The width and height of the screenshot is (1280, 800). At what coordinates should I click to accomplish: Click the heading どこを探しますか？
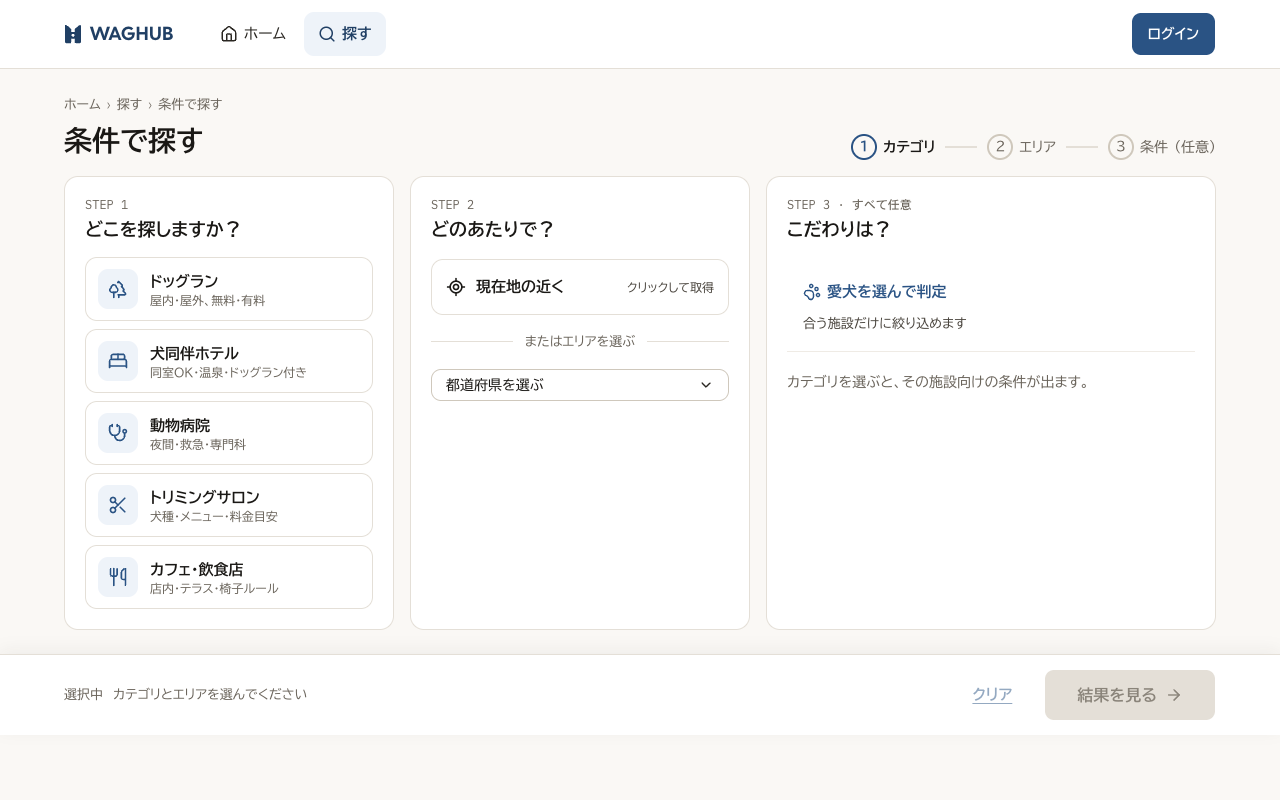(163, 229)
